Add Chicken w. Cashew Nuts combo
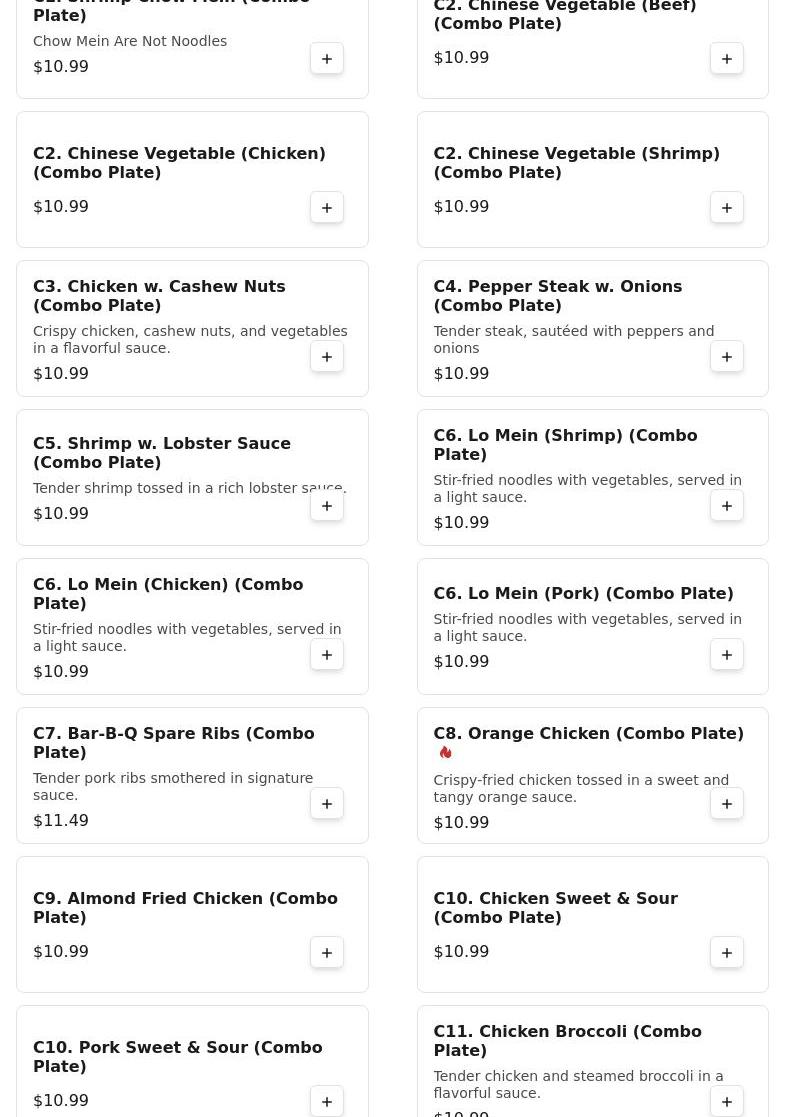This screenshot has height=1117, width=785. coord(327,357)
